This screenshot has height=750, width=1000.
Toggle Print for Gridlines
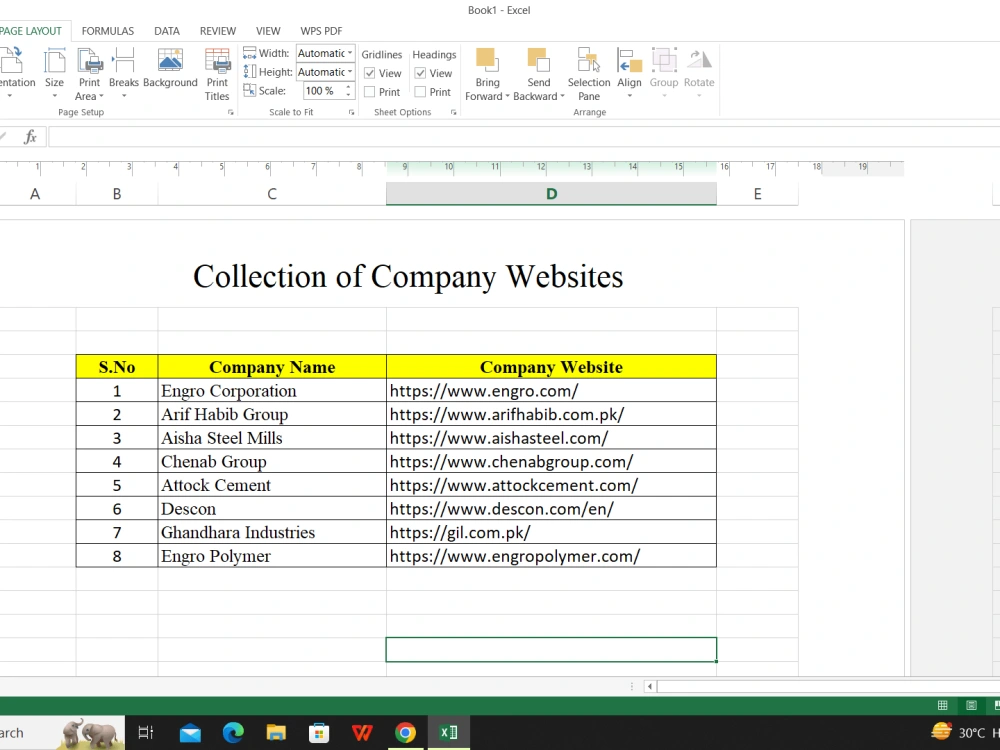(x=370, y=91)
